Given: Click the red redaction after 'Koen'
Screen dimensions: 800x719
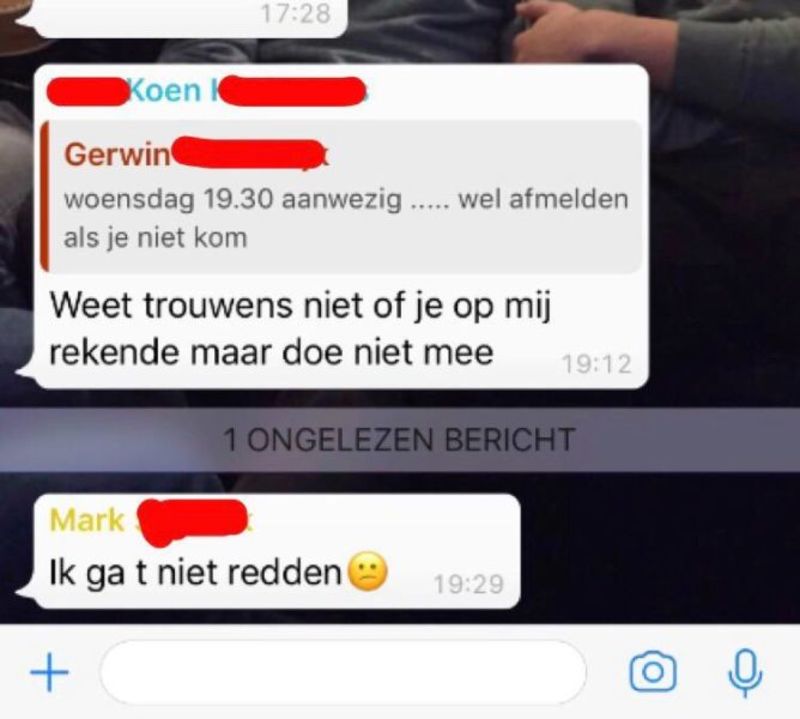Looking at the screenshot, I should tap(295, 91).
